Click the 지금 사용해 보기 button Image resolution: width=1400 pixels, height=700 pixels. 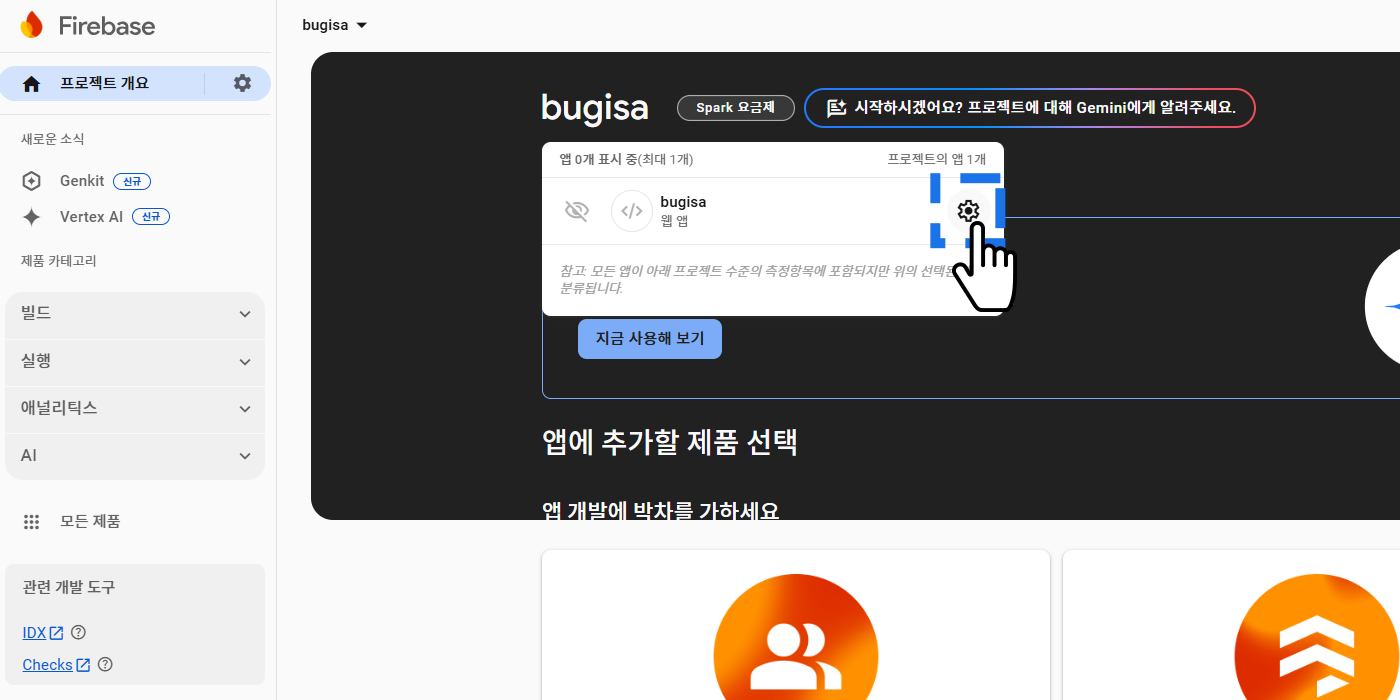650,339
